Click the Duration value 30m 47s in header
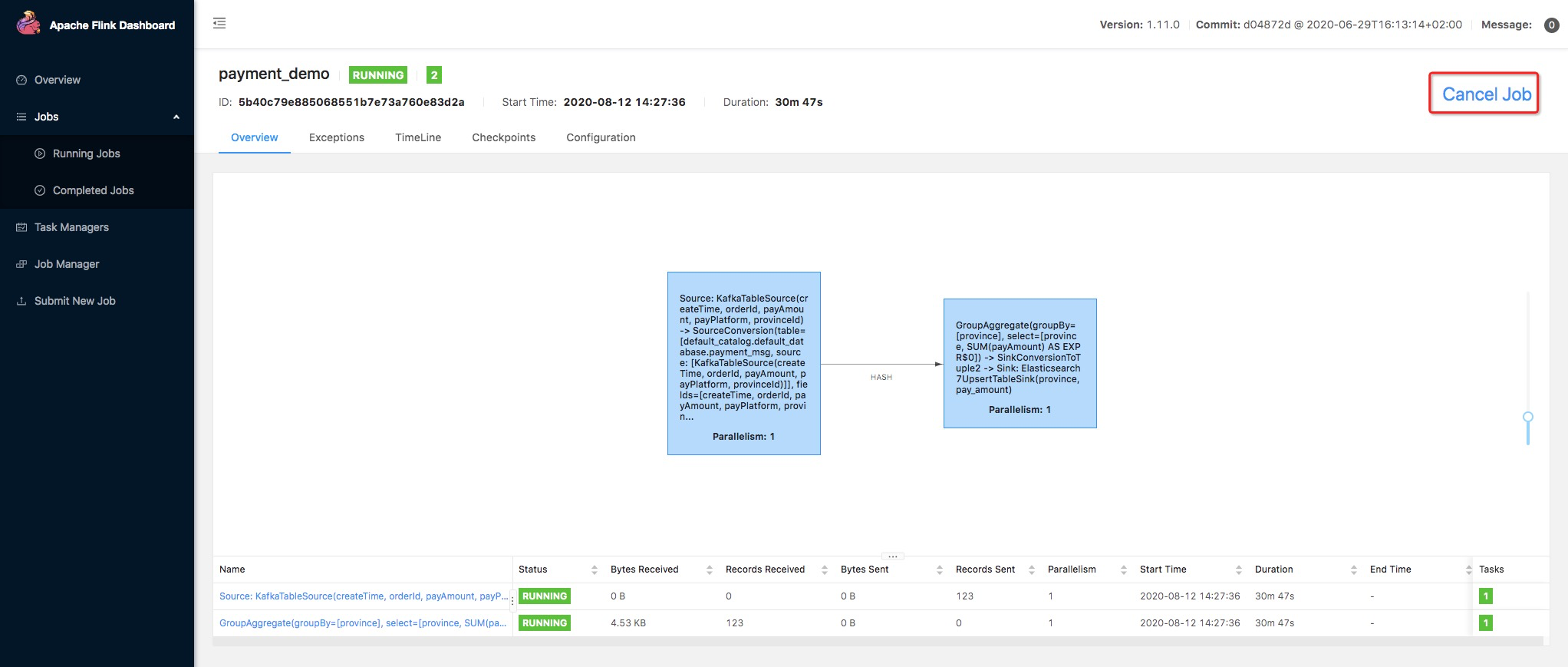 799,102
